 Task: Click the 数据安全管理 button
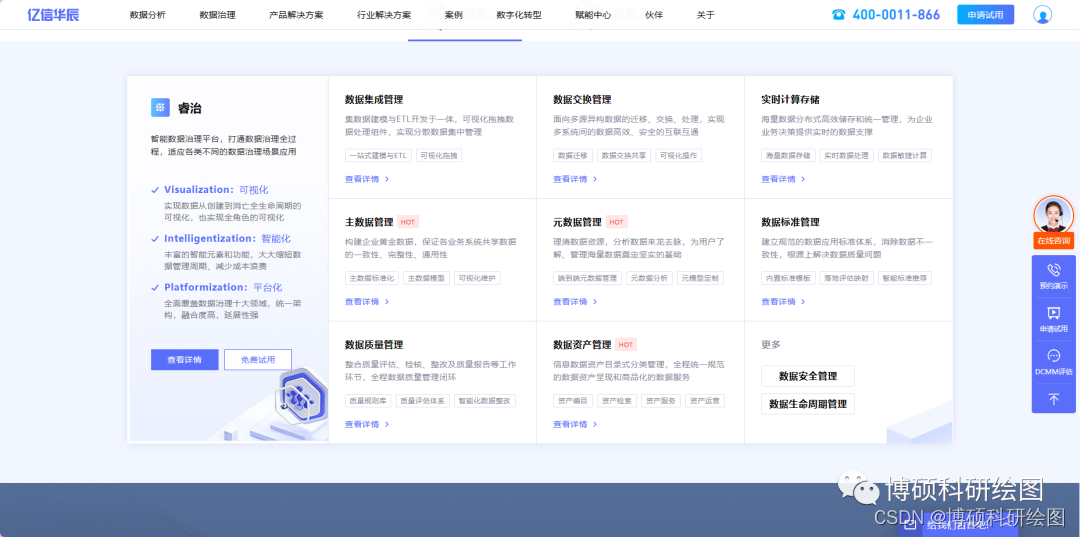808,377
